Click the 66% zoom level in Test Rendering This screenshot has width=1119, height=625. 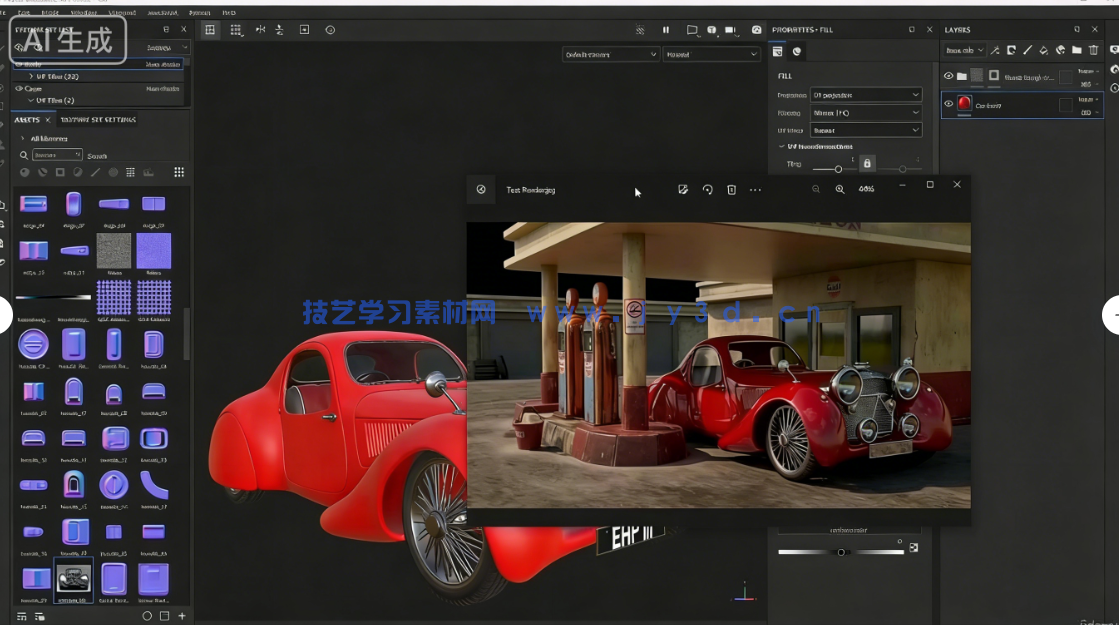(866, 189)
